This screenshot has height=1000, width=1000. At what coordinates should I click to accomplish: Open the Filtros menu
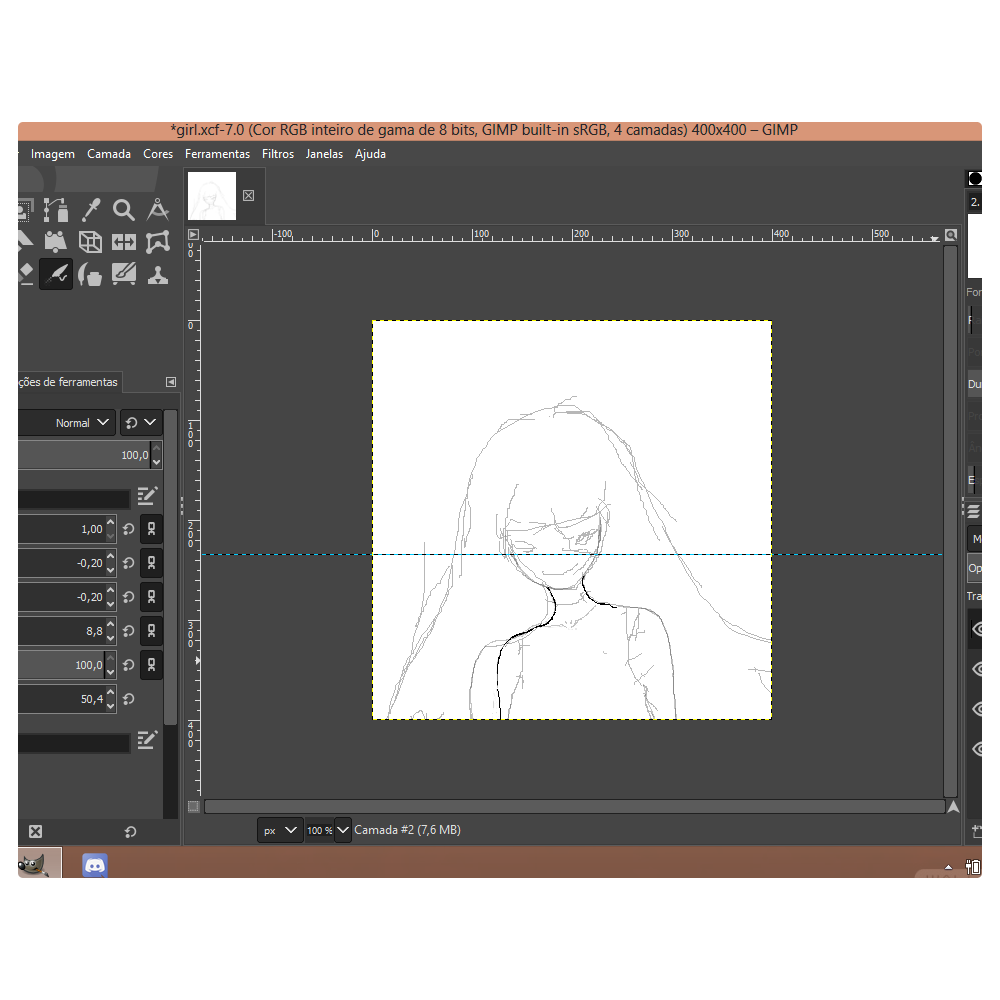(x=278, y=154)
